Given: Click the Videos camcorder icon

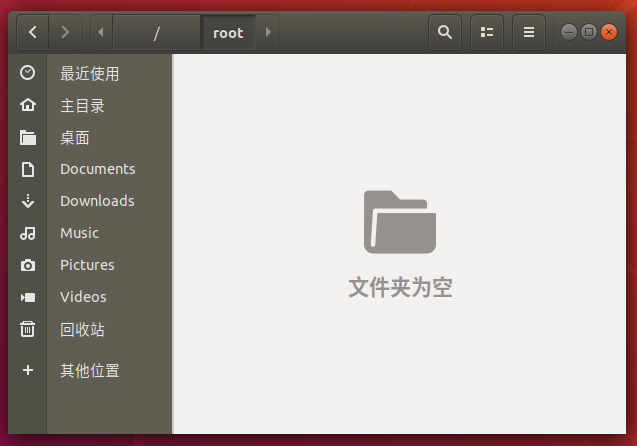Looking at the screenshot, I should point(28,297).
